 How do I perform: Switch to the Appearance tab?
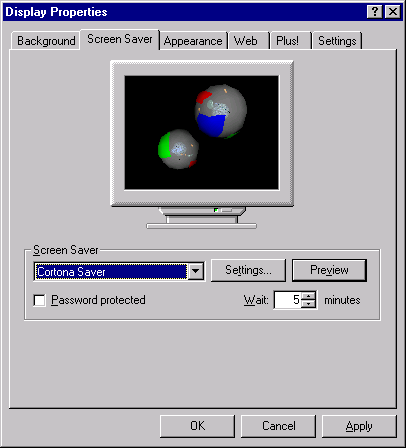coord(193,41)
